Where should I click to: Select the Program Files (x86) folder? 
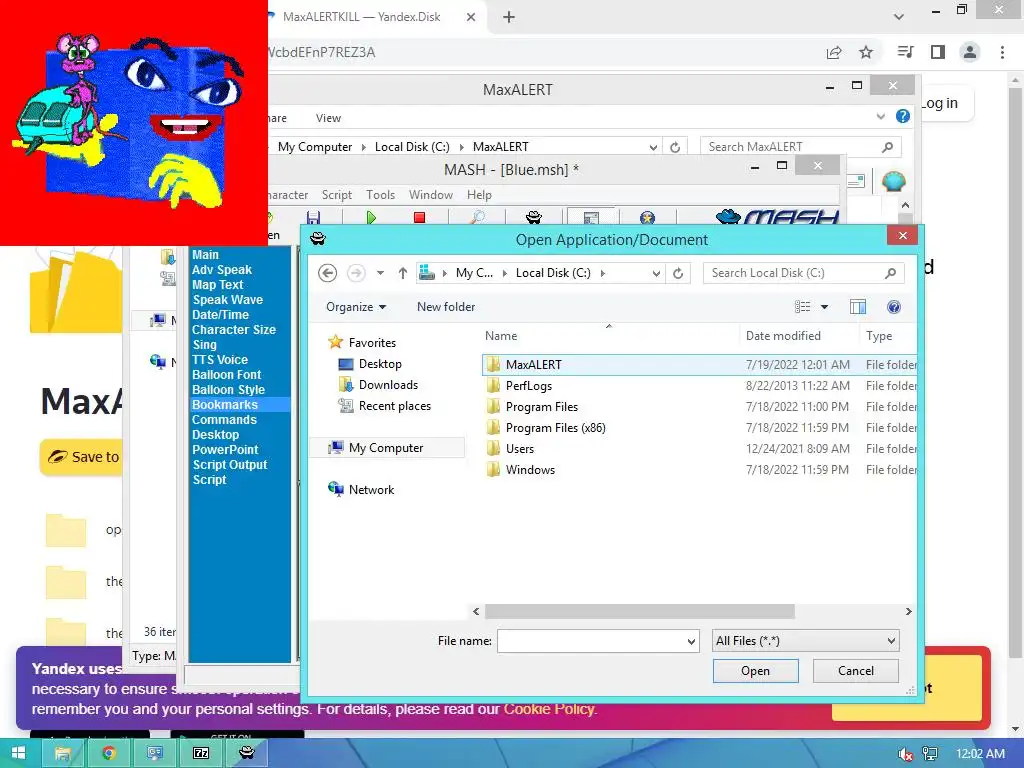click(555, 428)
